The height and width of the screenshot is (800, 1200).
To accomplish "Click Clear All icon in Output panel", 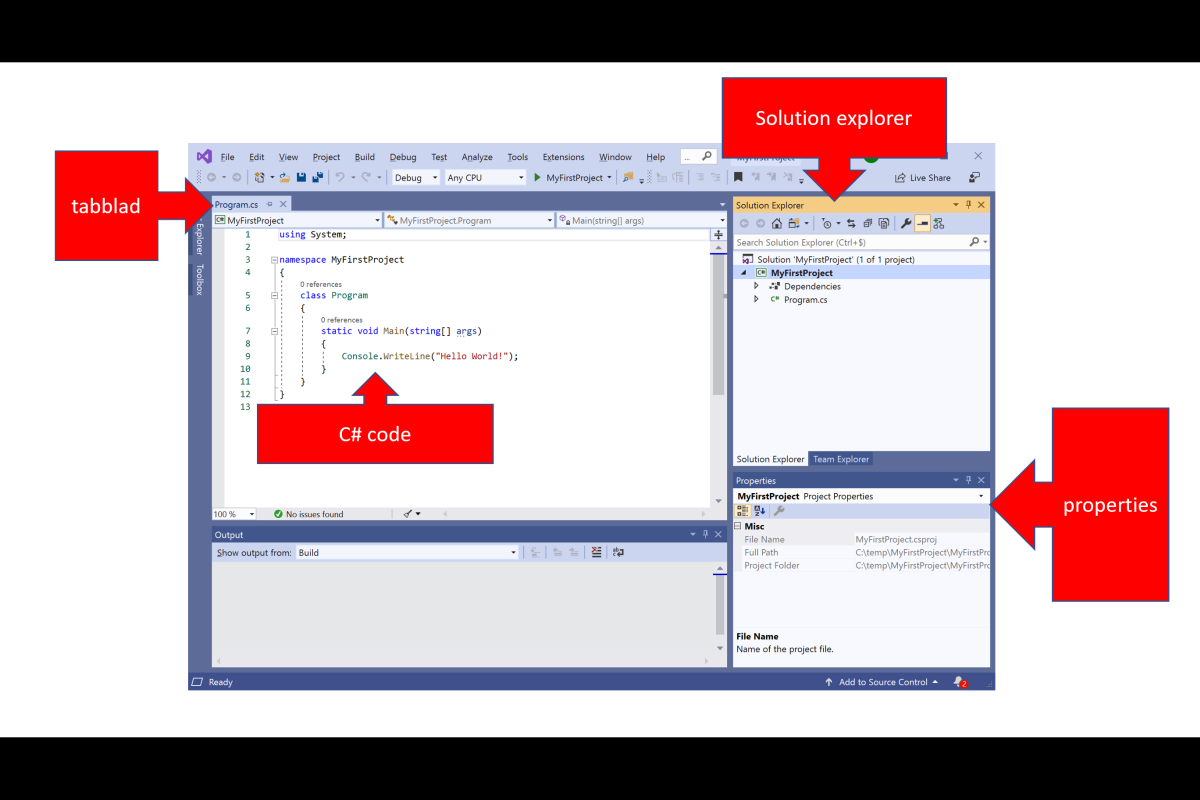I will coord(596,552).
